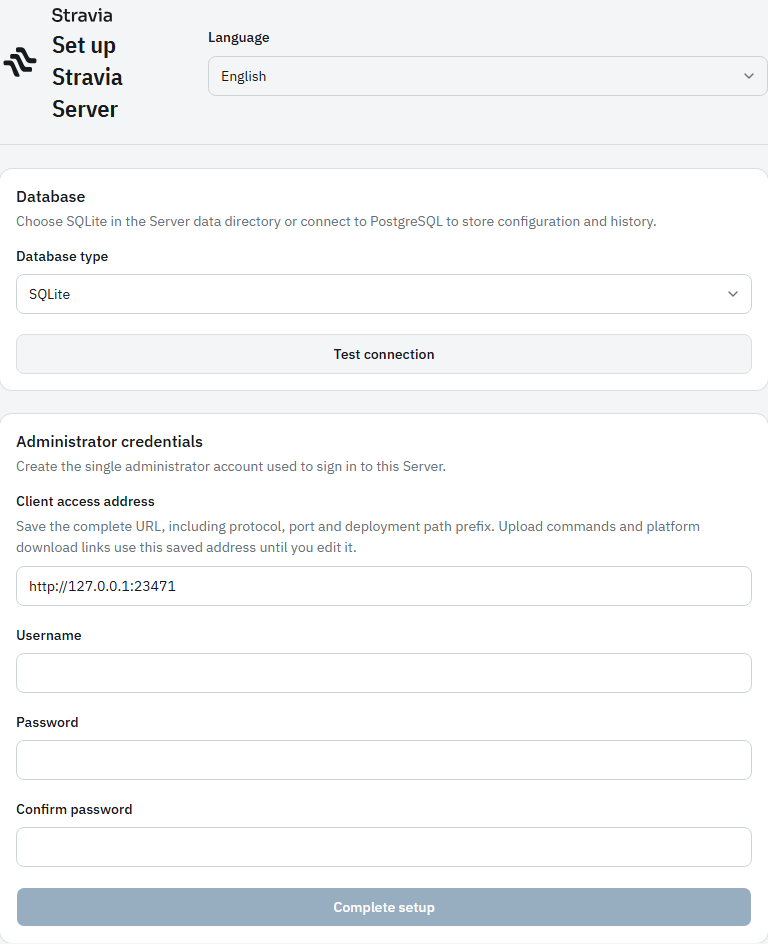Image resolution: width=768 pixels, height=944 pixels.
Task: Click the 'Set up Stravia Server' heading
Action: (87, 77)
